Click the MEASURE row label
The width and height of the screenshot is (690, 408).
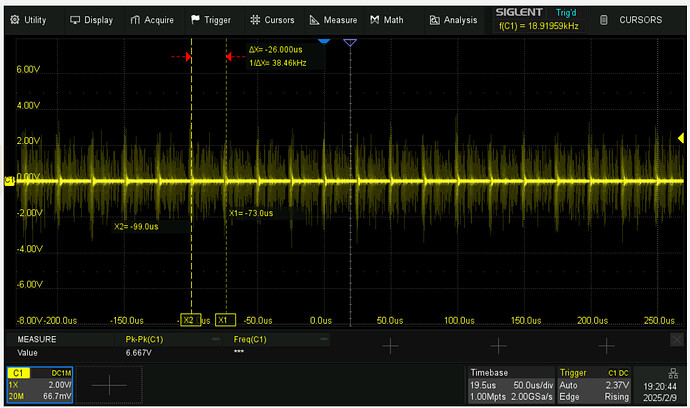tap(37, 339)
